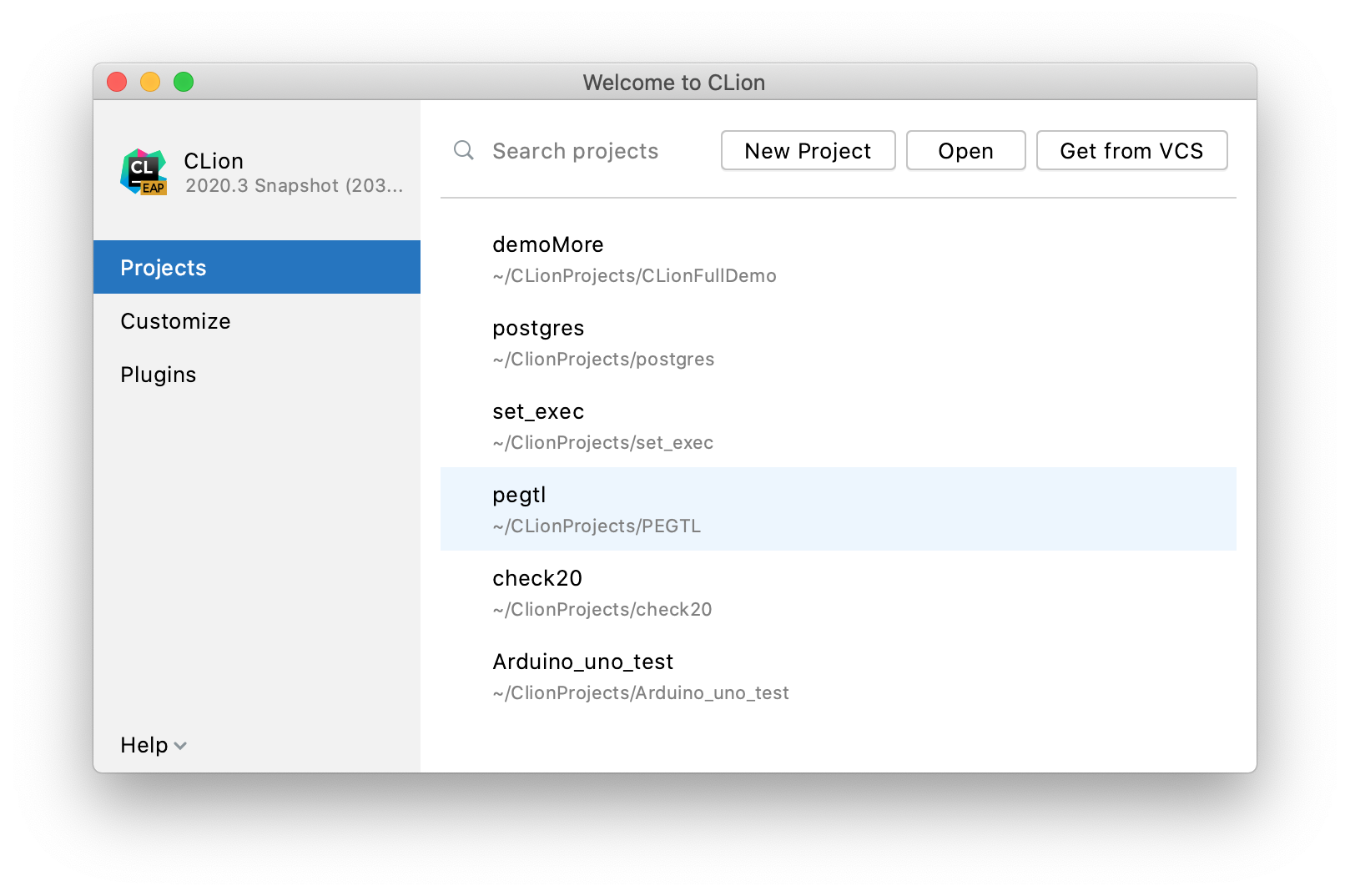Open the postgres project

click(x=839, y=342)
